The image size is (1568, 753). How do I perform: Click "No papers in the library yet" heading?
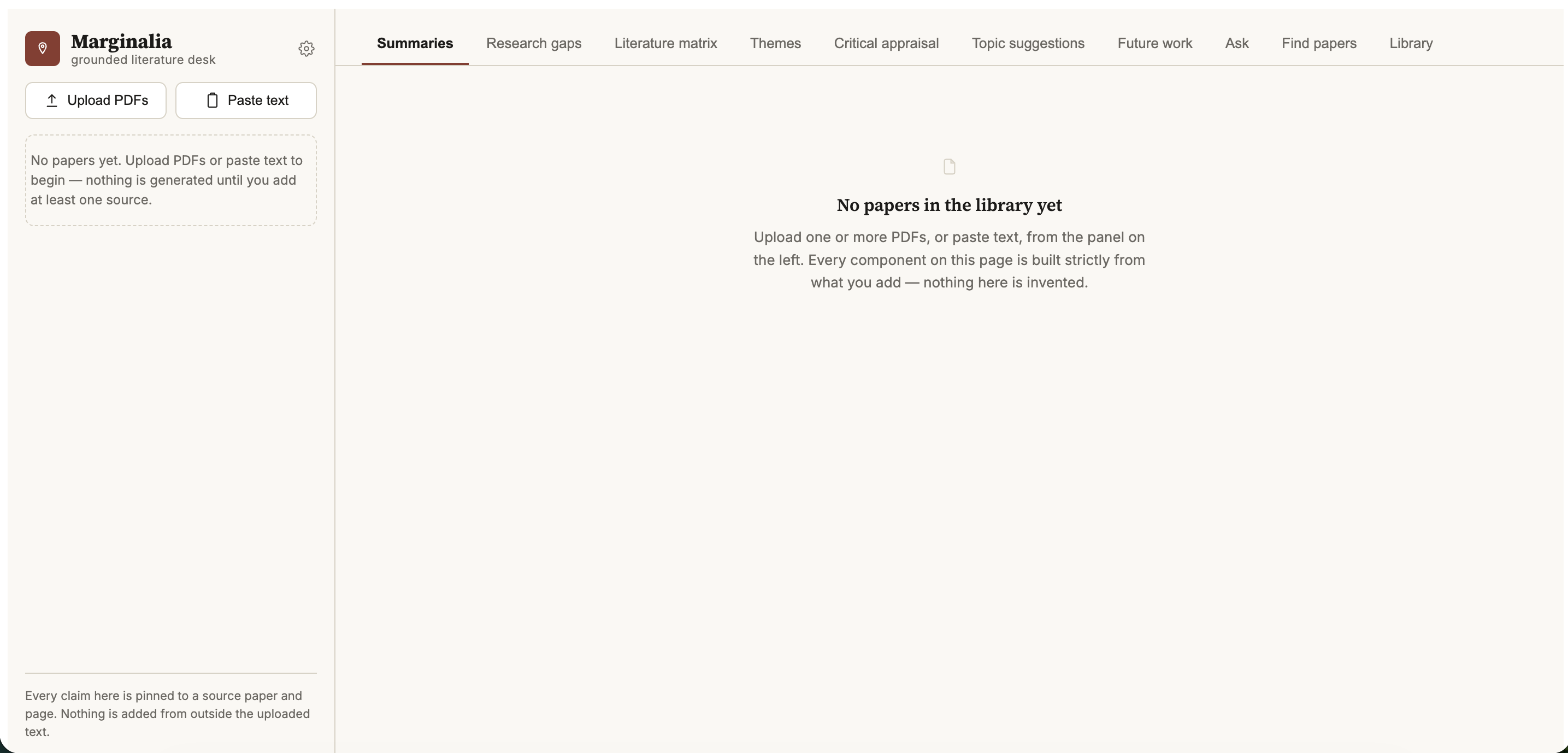tap(949, 205)
